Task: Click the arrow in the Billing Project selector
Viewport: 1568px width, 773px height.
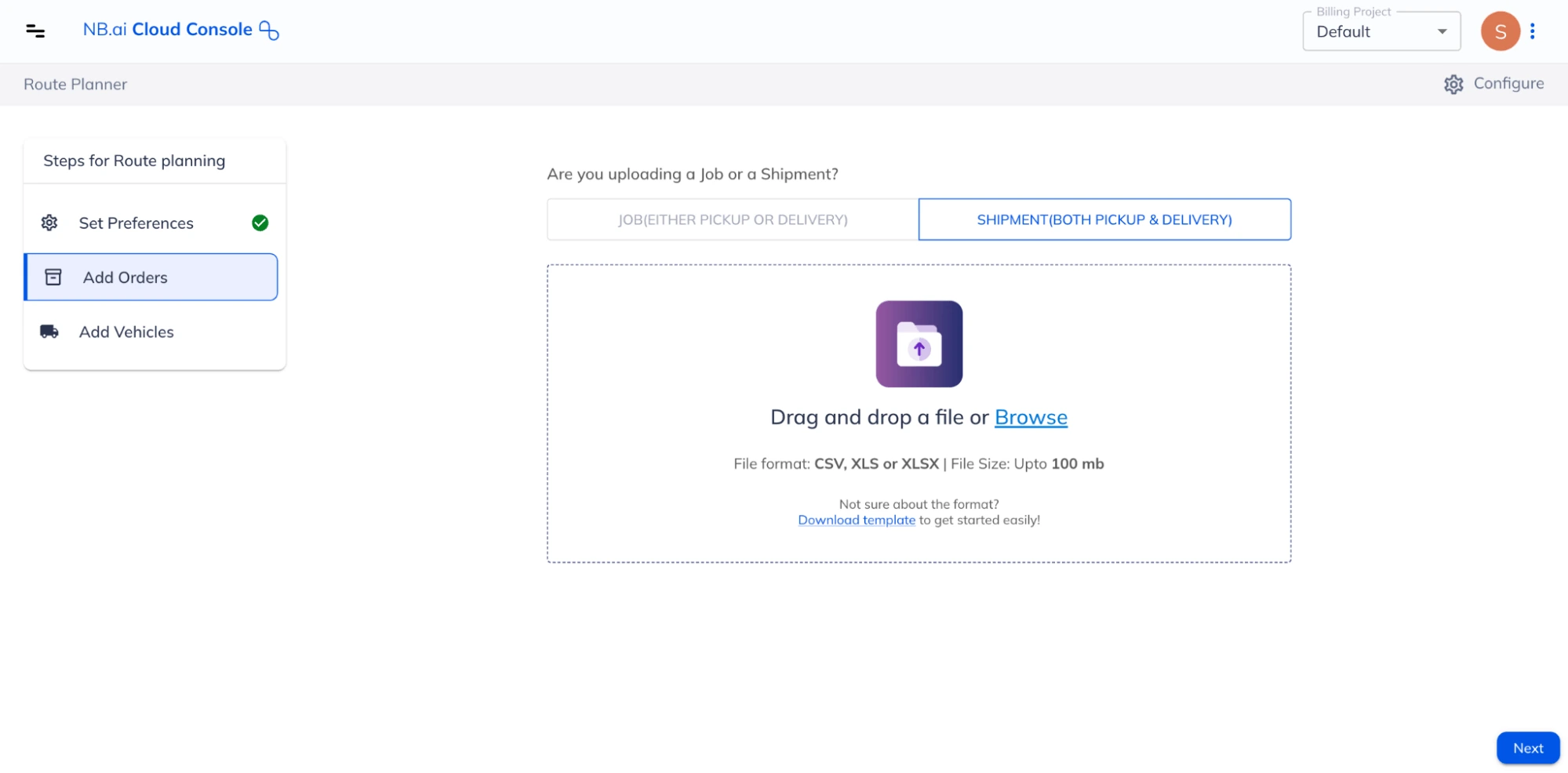Action: 1442,32
